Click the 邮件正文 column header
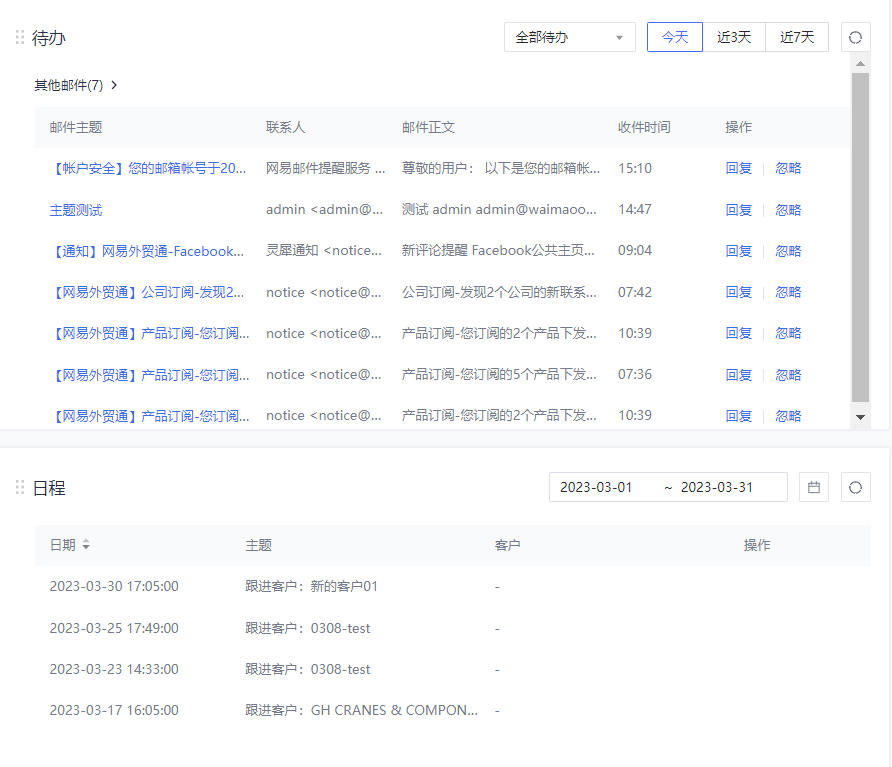Image resolution: width=892 pixels, height=767 pixels. point(428,127)
